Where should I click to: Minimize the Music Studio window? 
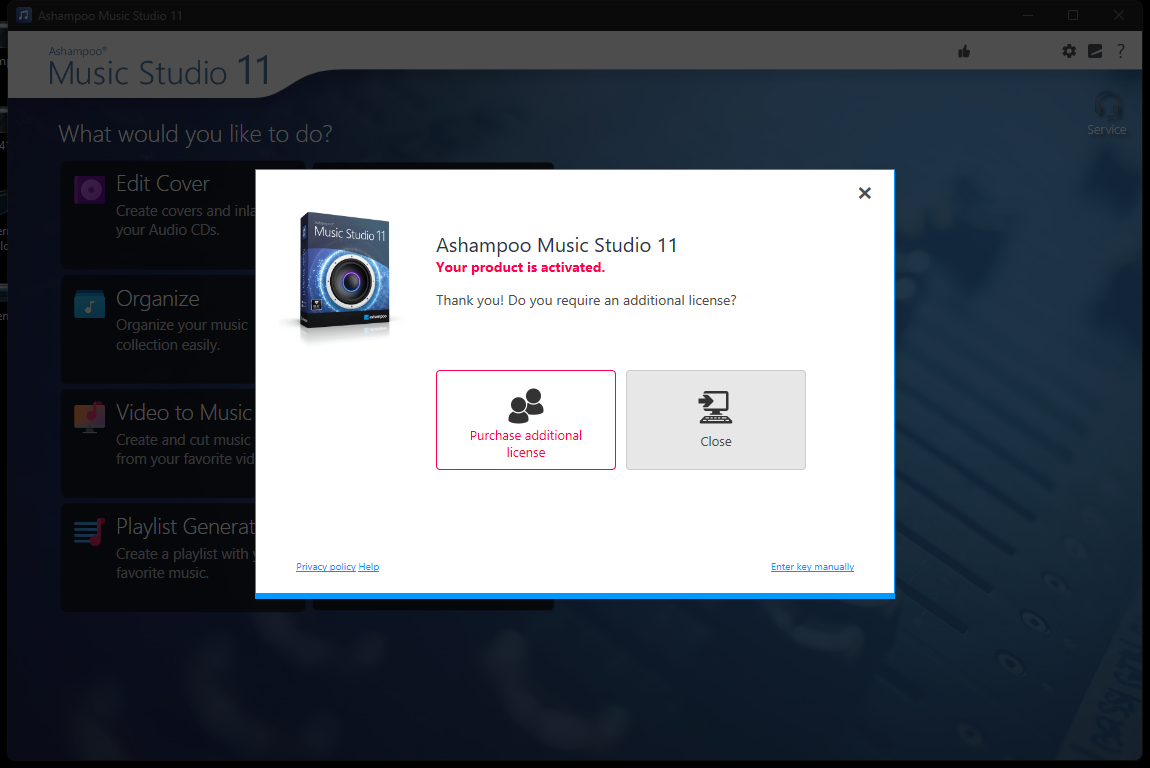point(1028,15)
